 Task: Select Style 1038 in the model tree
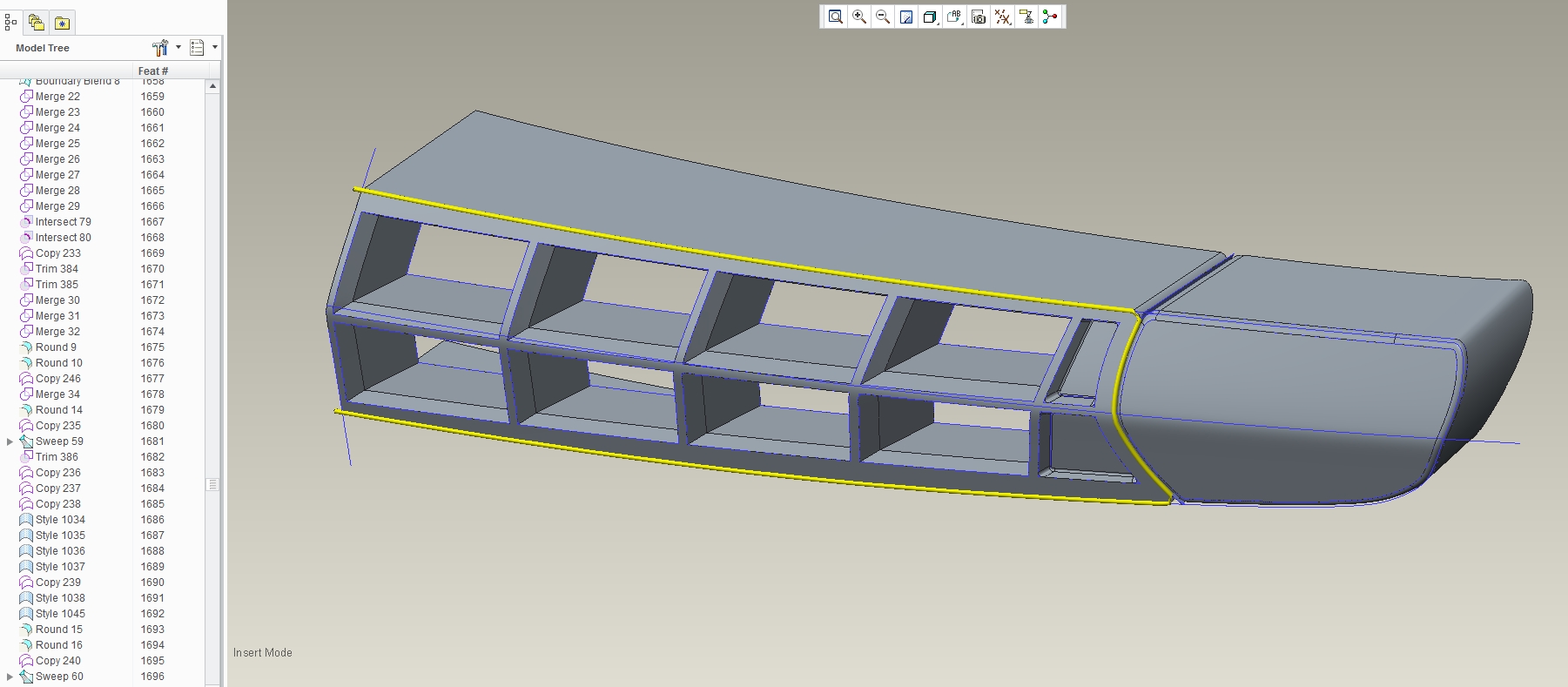click(60, 598)
